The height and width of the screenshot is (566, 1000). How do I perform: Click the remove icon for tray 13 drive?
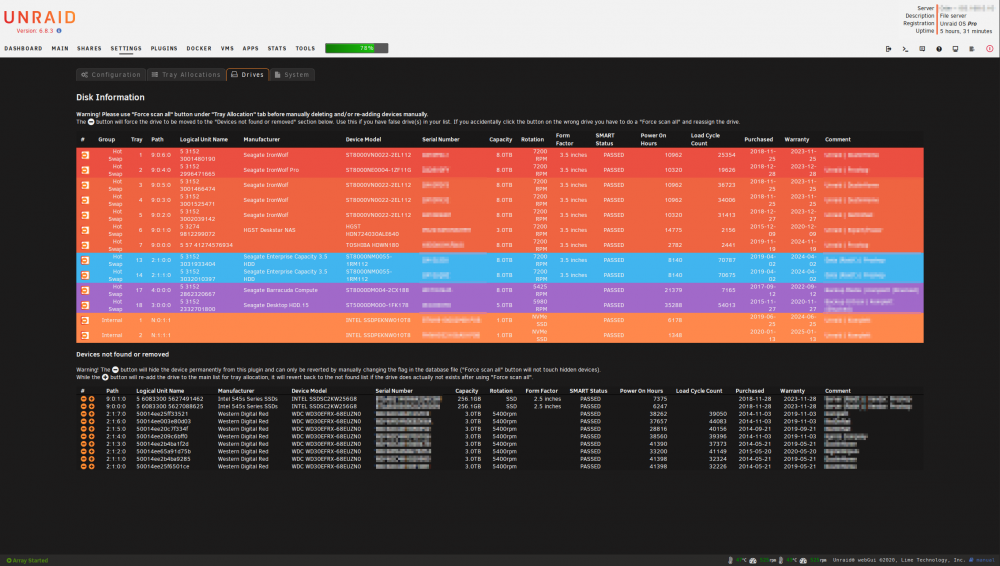pyautogui.click(x=85, y=260)
